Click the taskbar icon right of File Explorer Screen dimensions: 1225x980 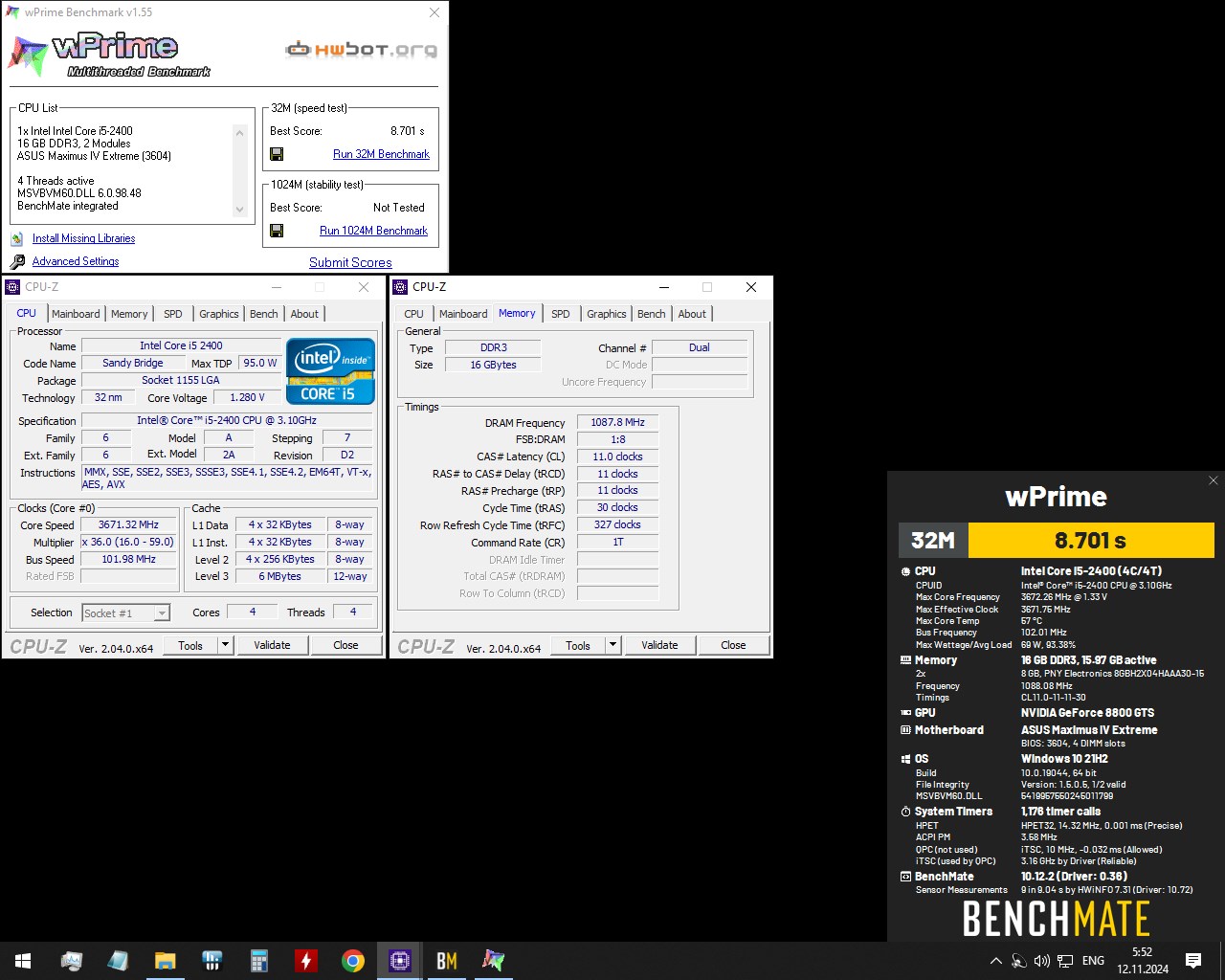click(x=212, y=961)
